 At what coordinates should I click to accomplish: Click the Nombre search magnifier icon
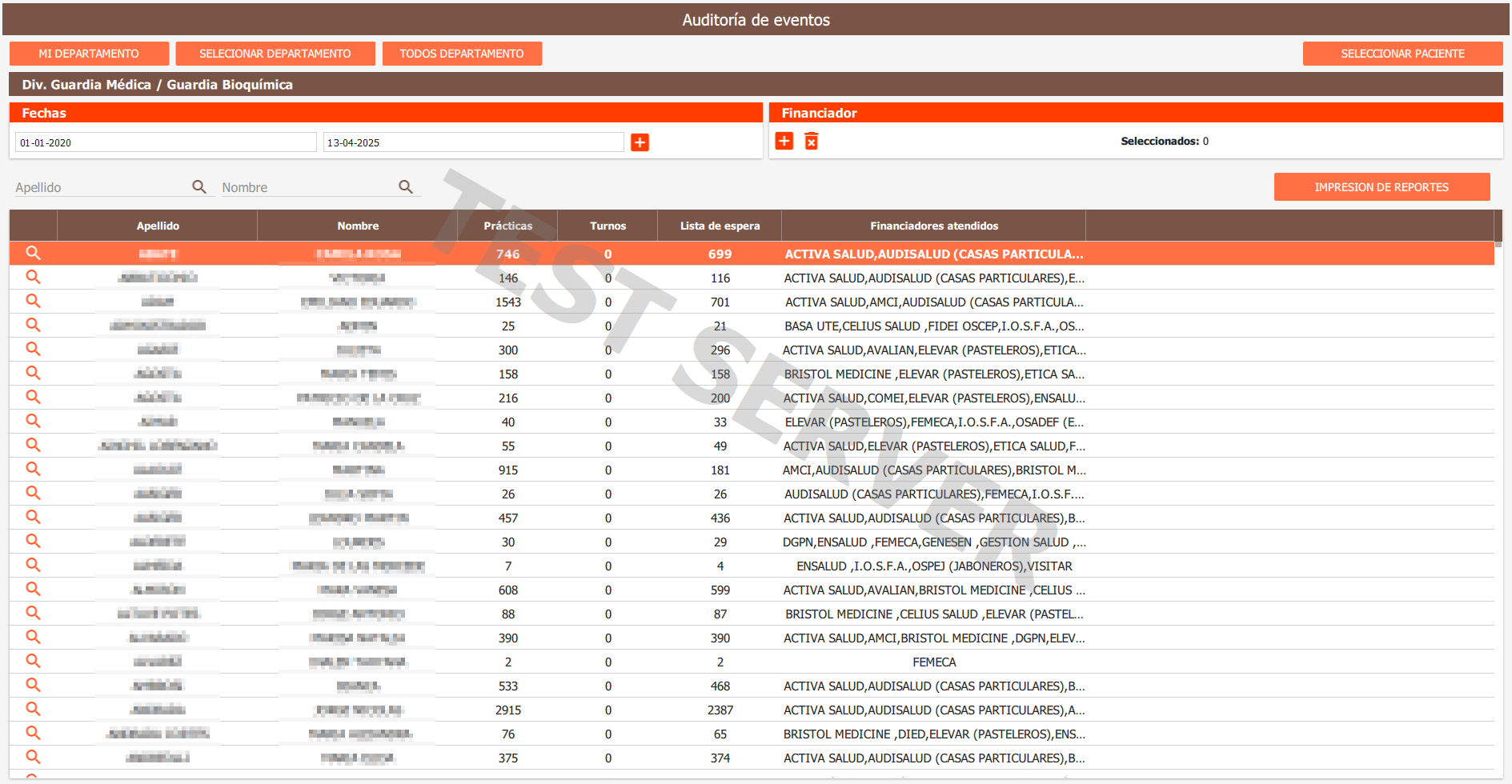(406, 186)
